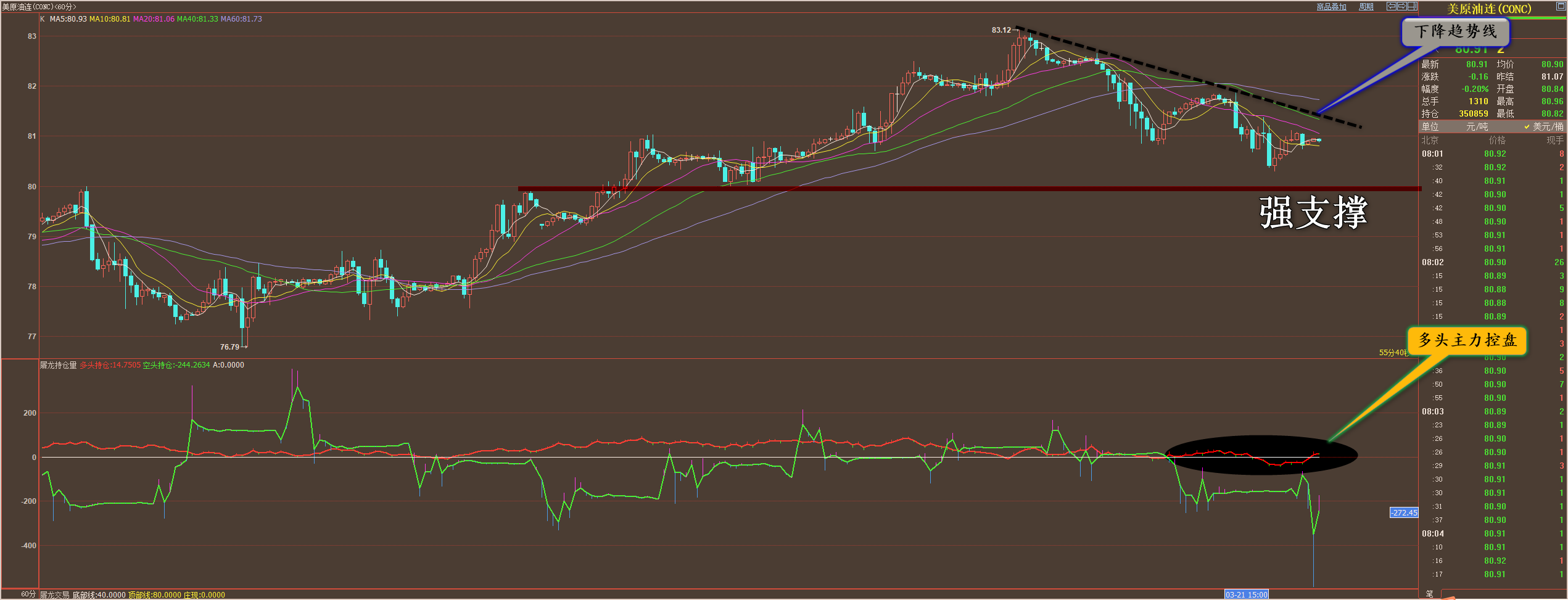Viewport: 1568px width, 600px height.
Task: Select the :17 tick row
Action: click(1493, 574)
